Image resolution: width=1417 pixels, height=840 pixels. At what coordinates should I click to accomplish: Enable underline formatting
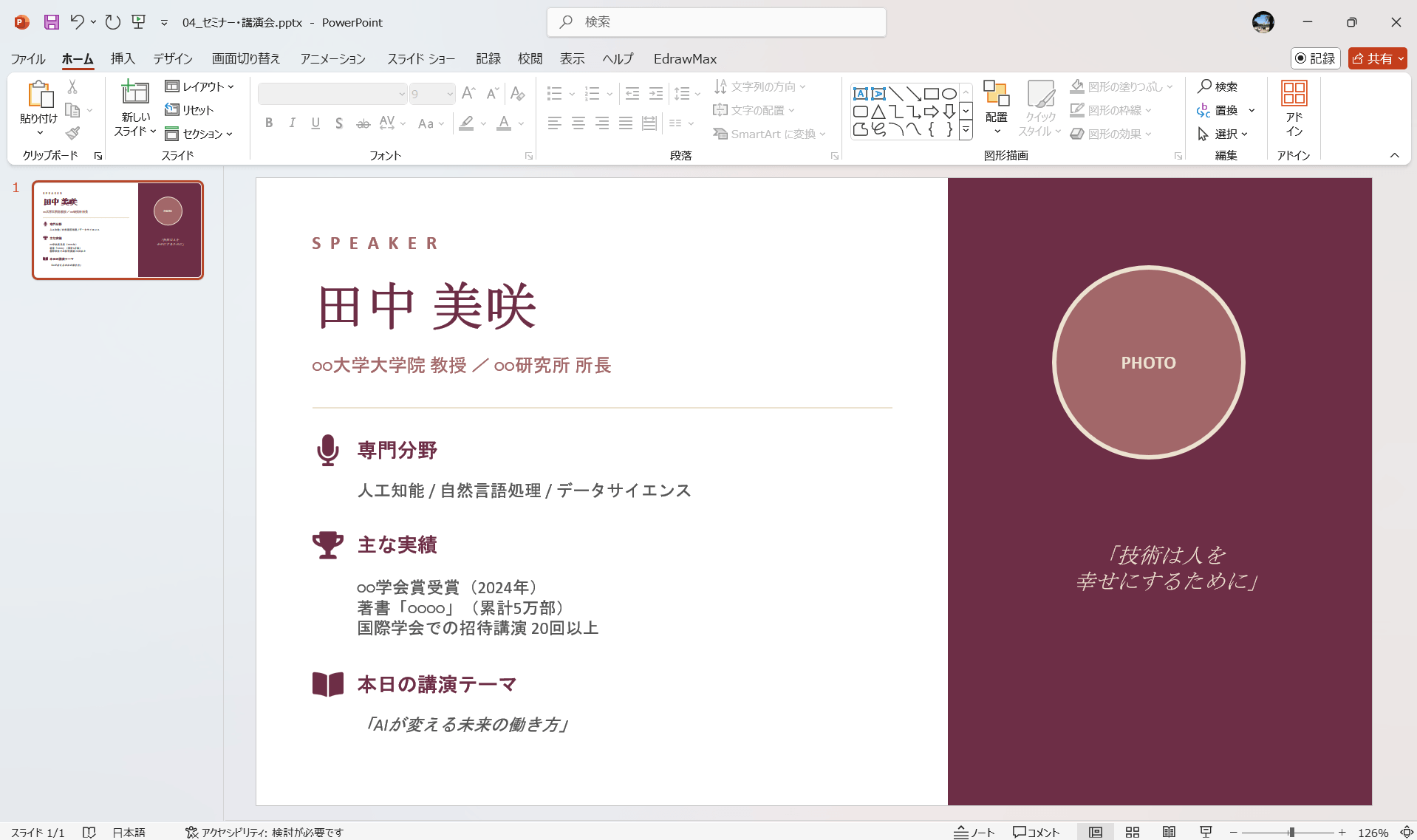pos(315,123)
